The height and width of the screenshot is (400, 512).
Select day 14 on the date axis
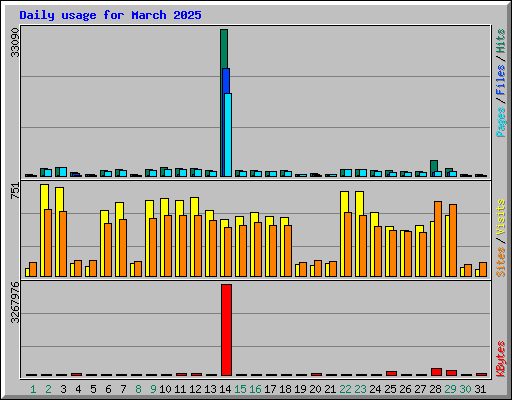pyautogui.click(x=225, y=389)
